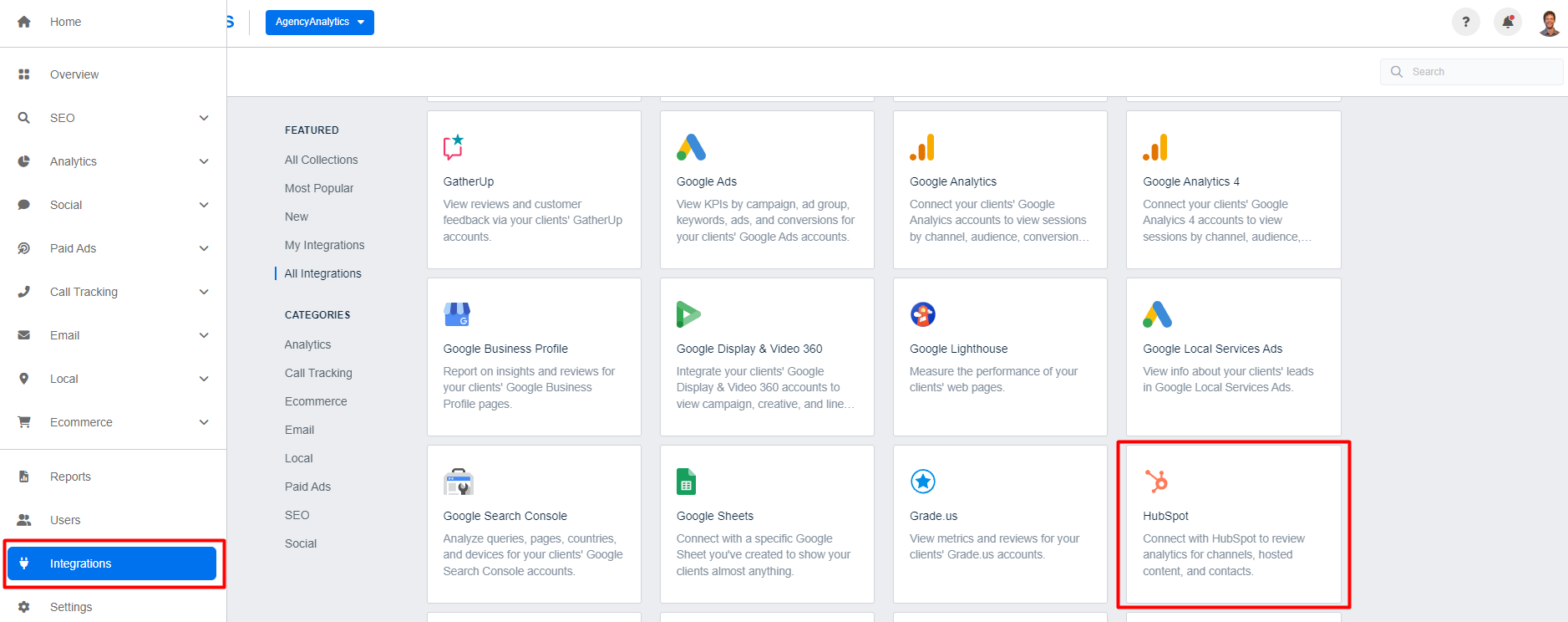Choose Local under Categories
Viewport: 1568px width, 622px height.
[298, 458]
